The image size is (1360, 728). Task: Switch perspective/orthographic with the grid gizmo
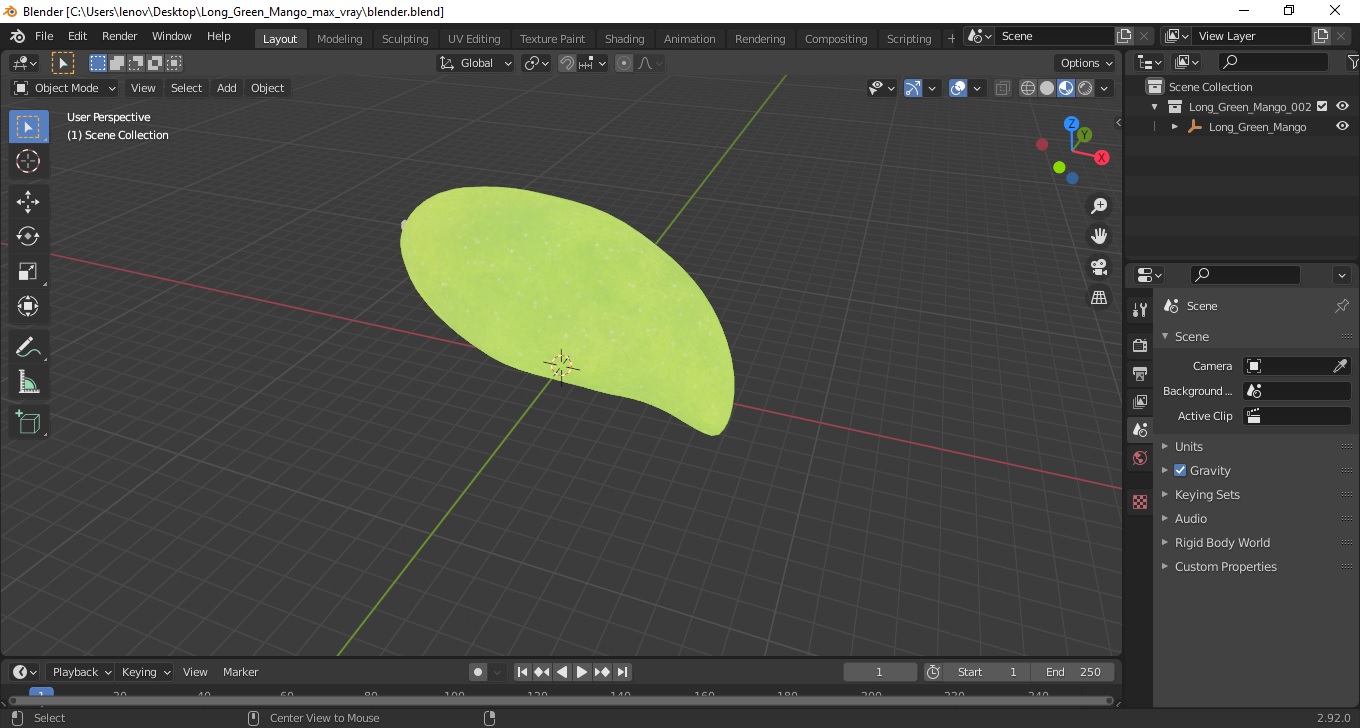(1099, 298)
